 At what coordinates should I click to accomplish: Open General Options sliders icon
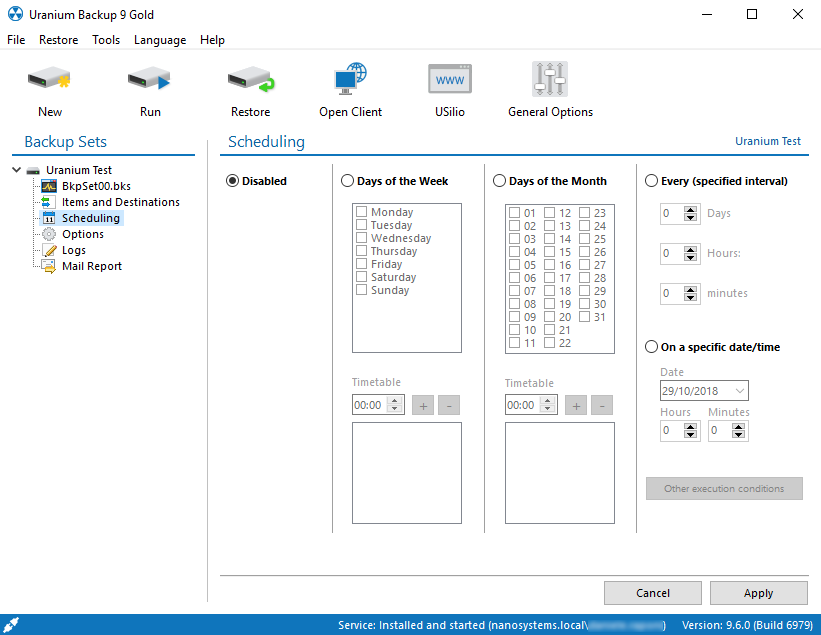coord(550,79)
